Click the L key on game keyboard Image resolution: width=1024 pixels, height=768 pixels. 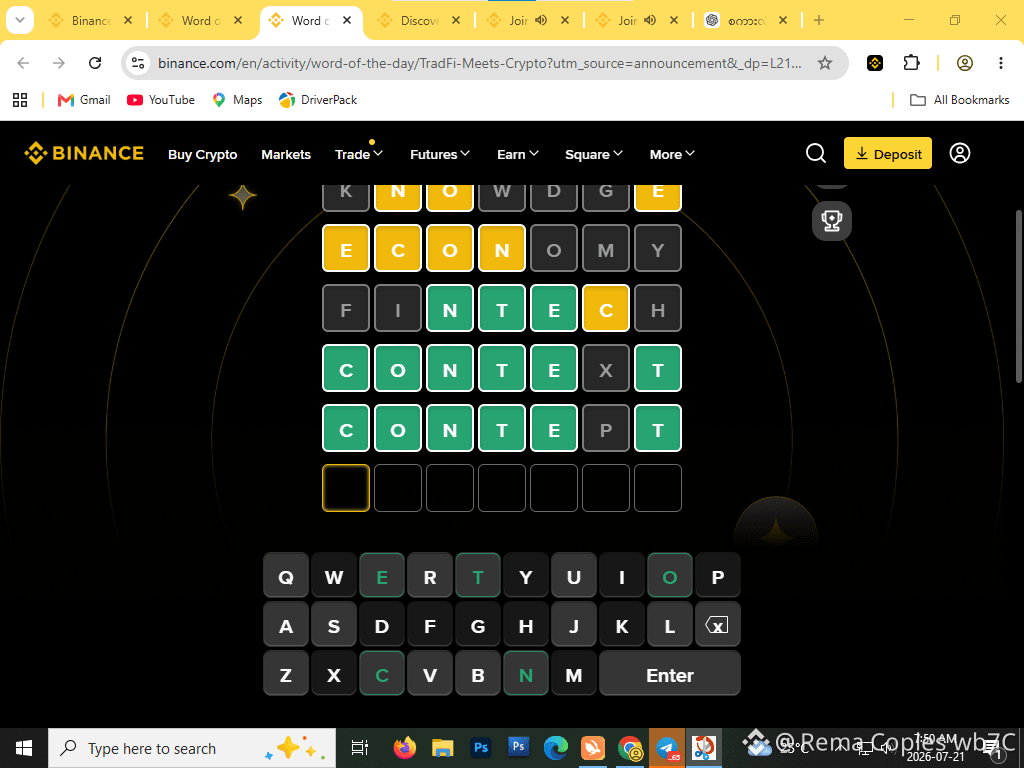pyautogui.click(x=669, y=626)
